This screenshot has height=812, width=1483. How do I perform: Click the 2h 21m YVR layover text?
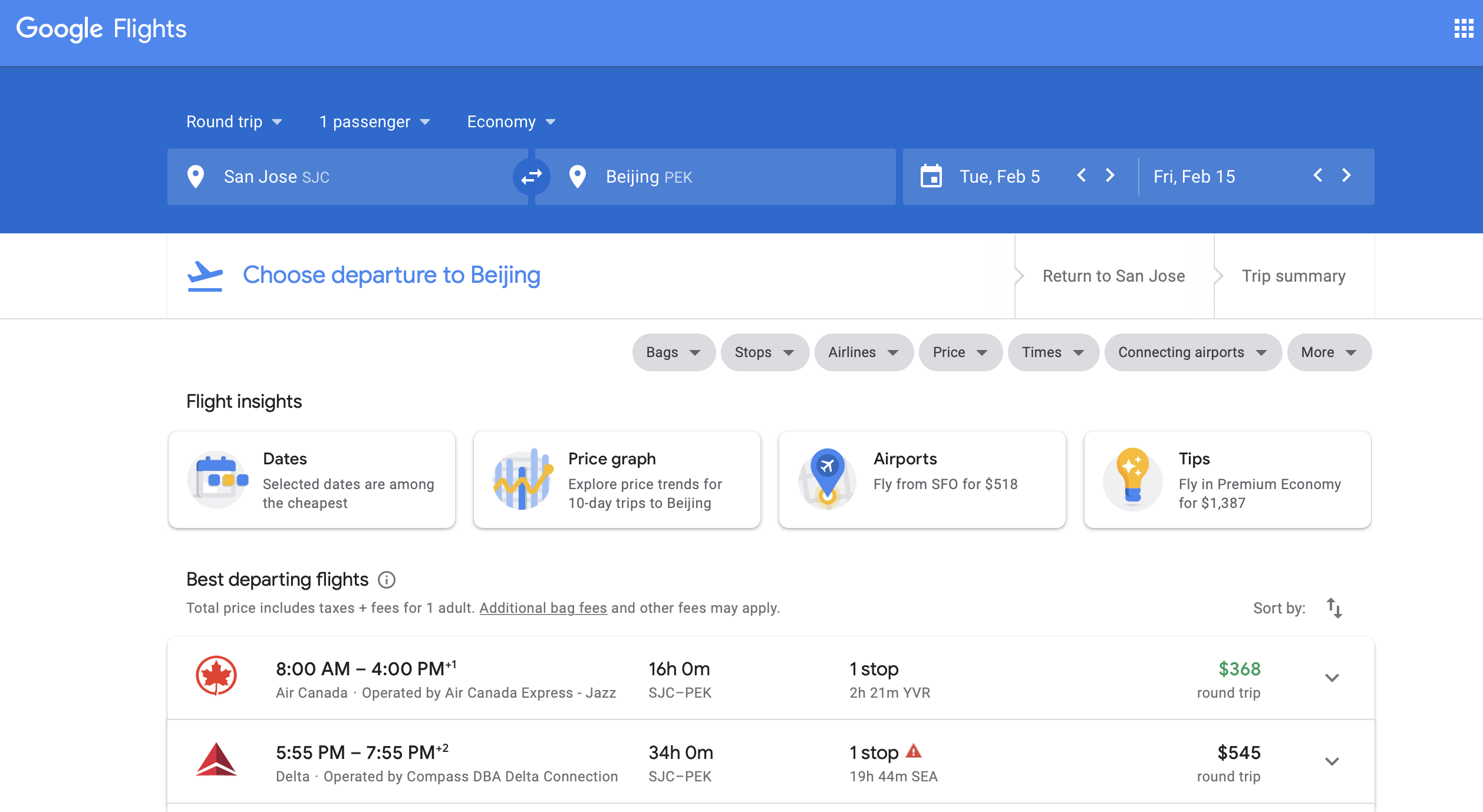coord(890,693)
